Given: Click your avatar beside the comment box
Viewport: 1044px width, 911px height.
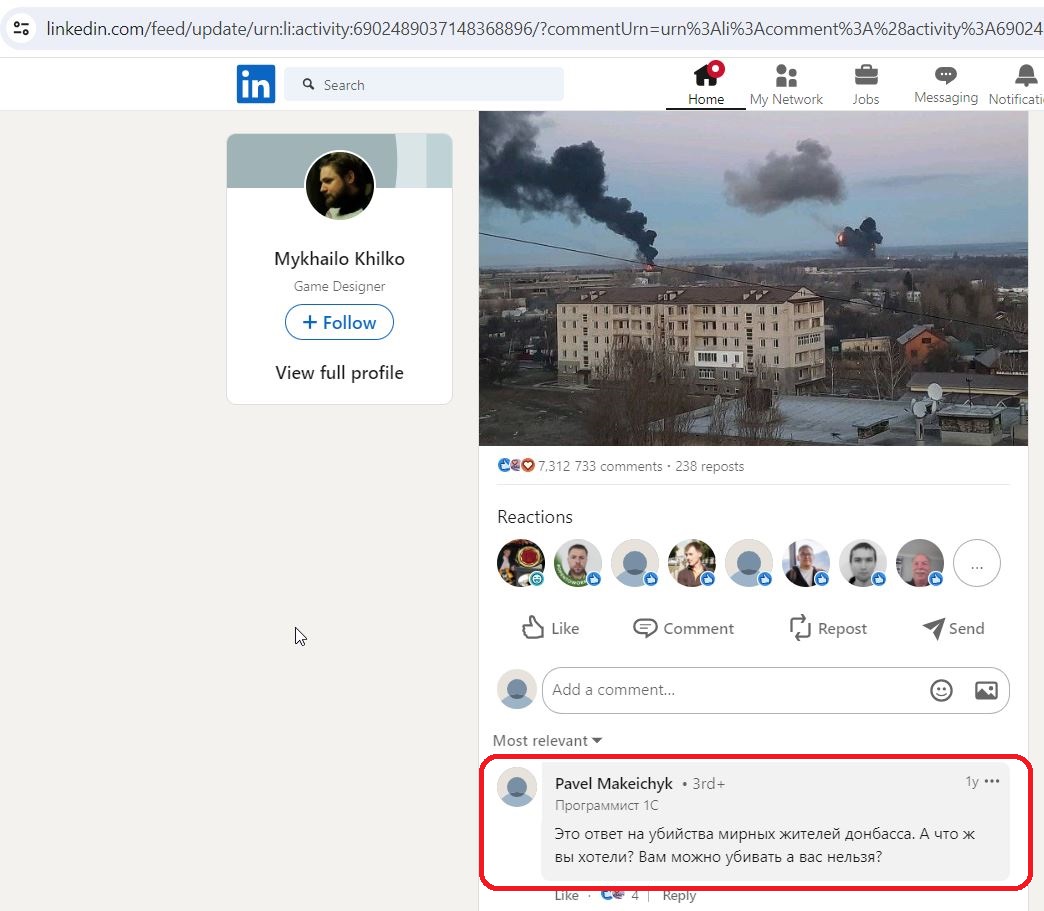Looking at the screenshot, I should (517, 689).
